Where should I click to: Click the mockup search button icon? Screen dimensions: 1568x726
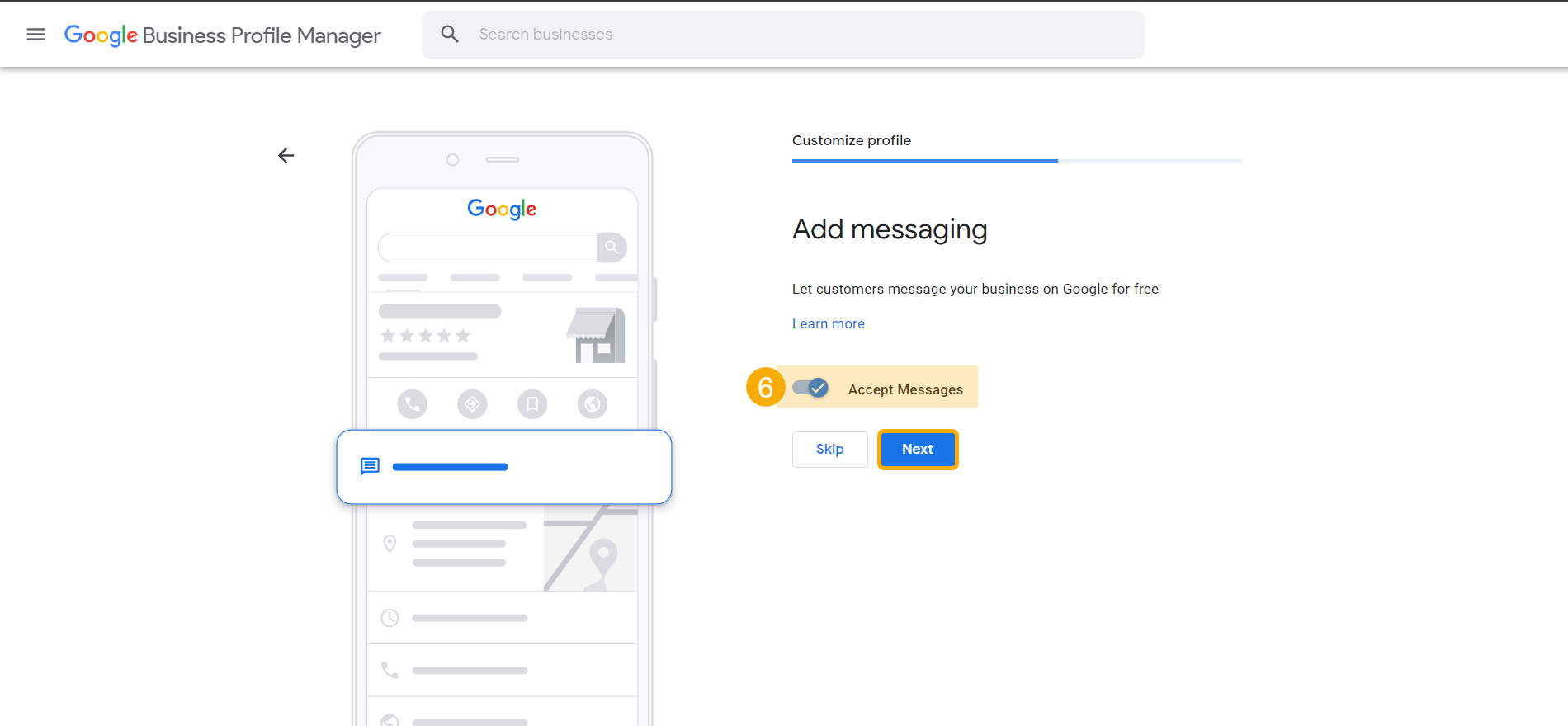tap(612, 247)
